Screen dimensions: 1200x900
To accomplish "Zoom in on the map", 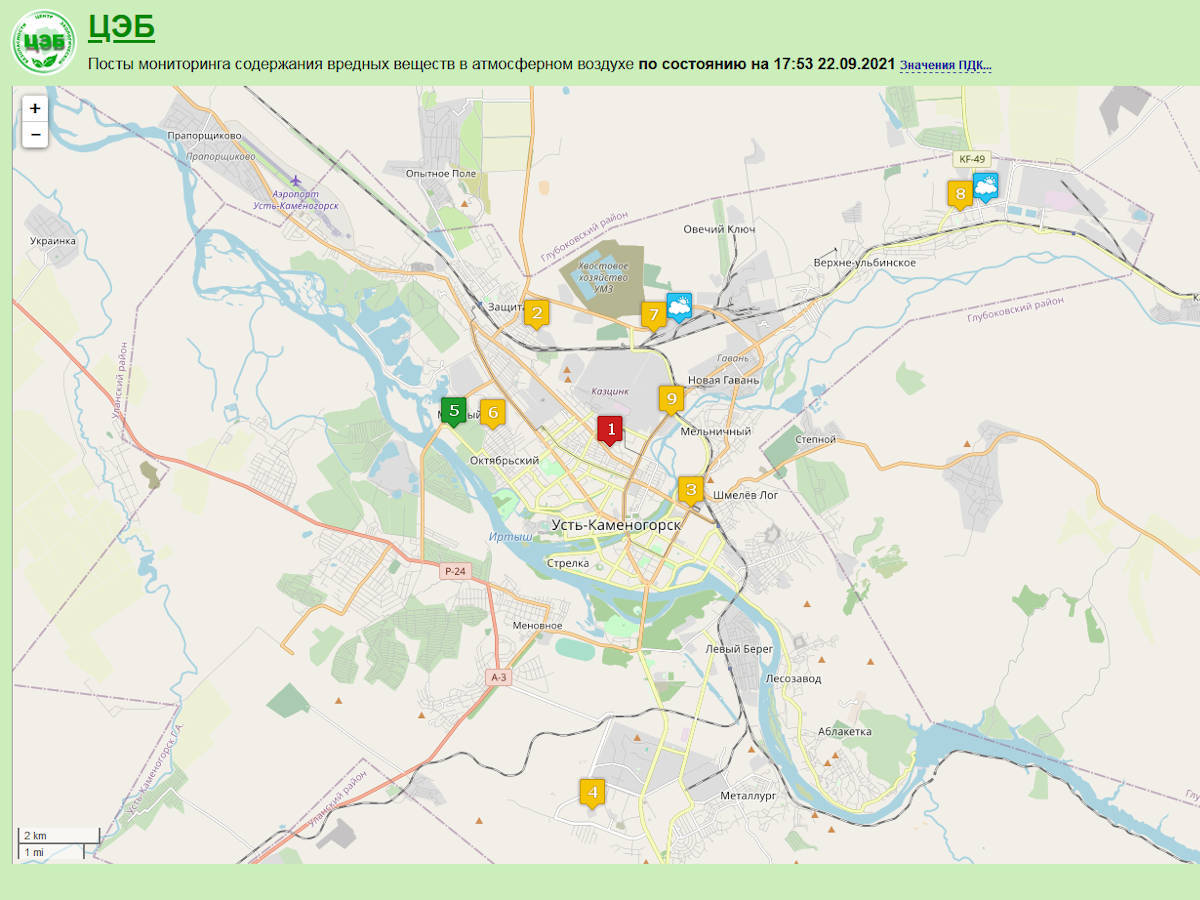I will tap(35, 108).
